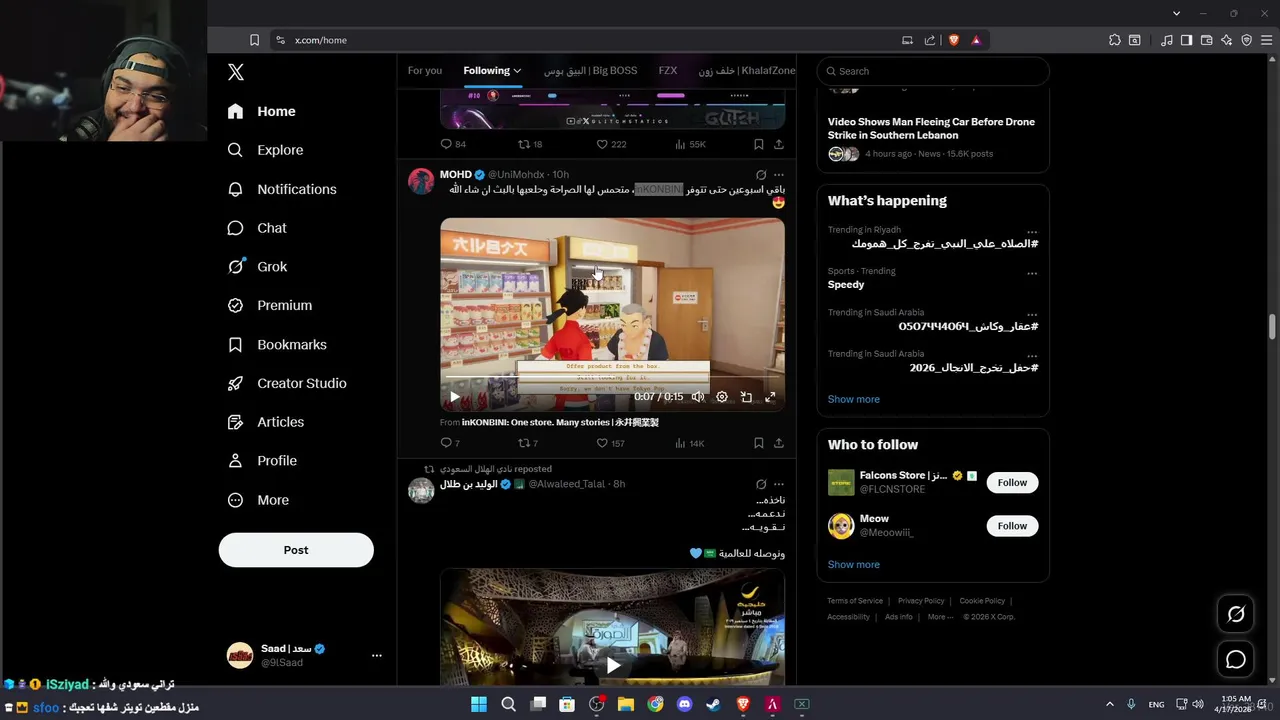Like the post with 222 likes
Screen dimensions: 1280x720
(611, 144)
